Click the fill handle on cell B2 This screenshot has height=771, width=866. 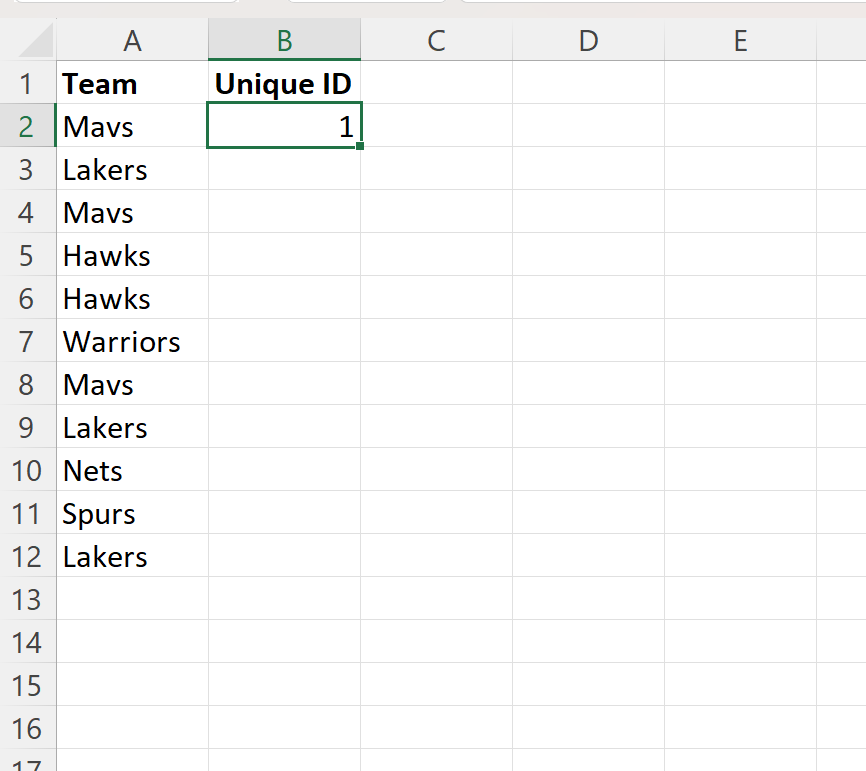click(x=361, y=148)
